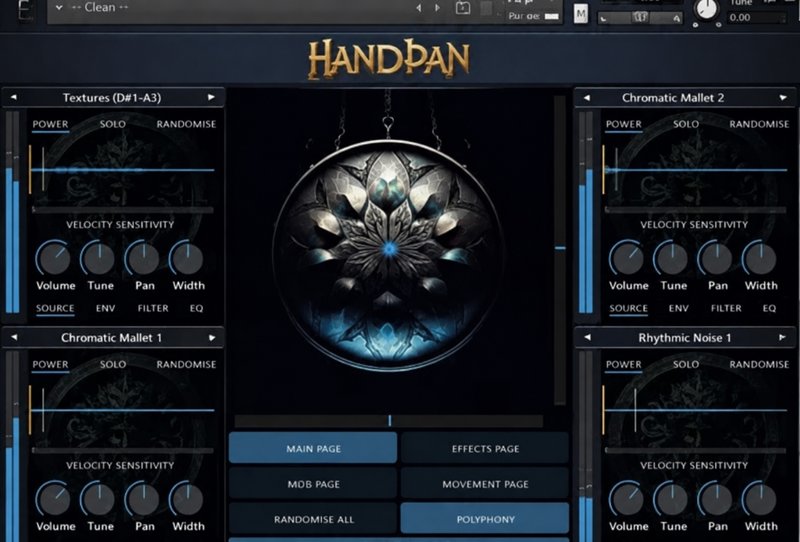Select previous preset arrow in Kontakt header
800x542 pixels.
[x=419, y=8]
